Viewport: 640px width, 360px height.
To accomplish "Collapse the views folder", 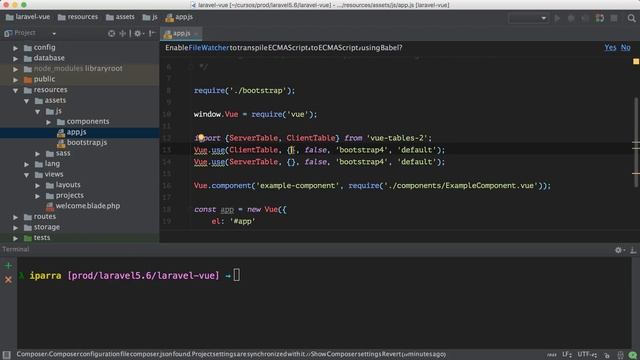I will coord(27,175).
